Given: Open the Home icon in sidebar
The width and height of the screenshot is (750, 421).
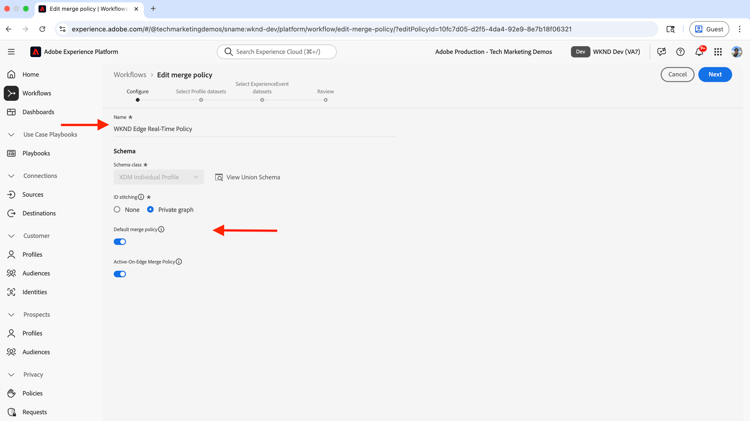Looking at the screenshot, I should [x=11, y=74].
